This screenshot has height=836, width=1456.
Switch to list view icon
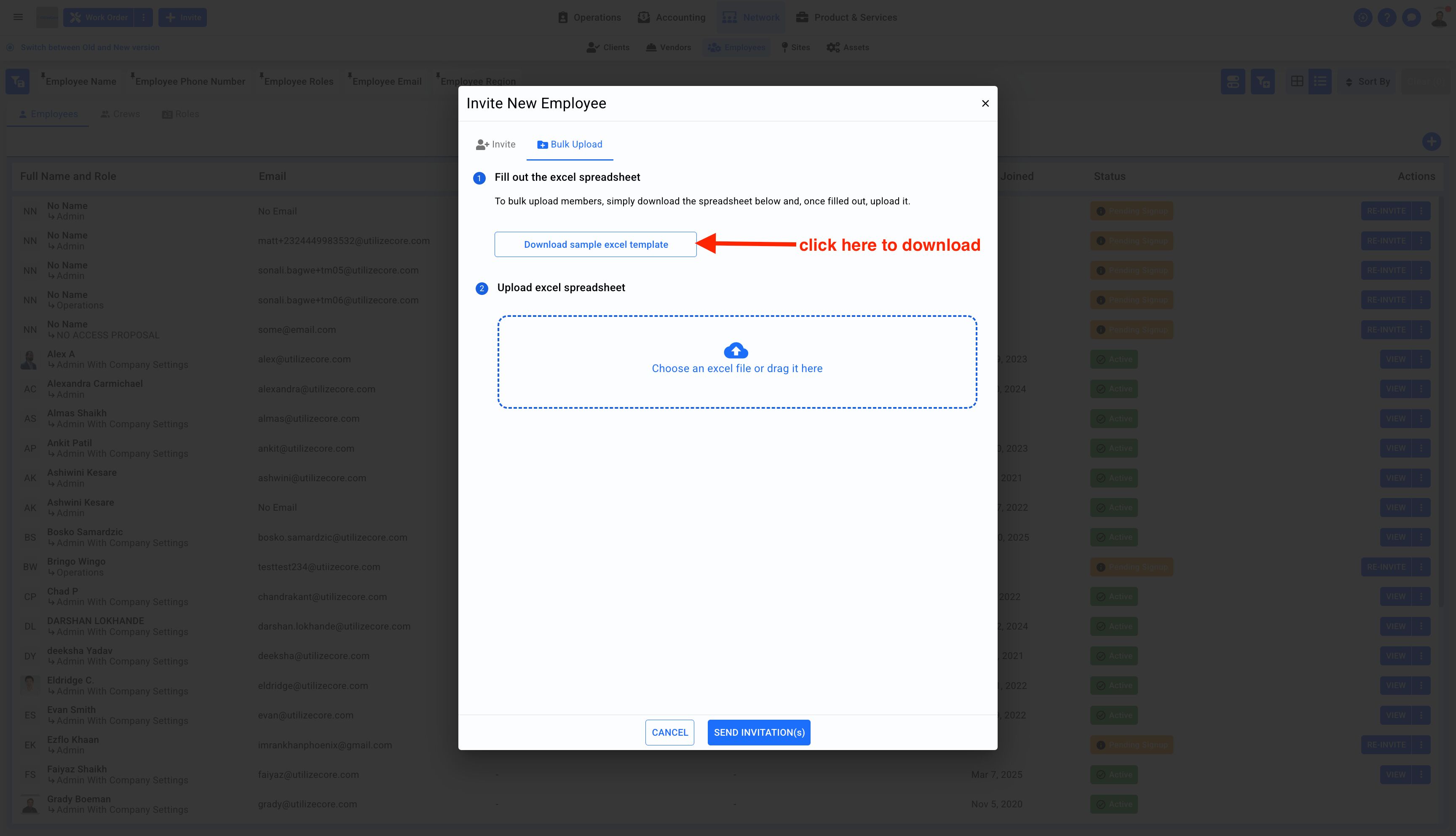tap(1319, 81)
